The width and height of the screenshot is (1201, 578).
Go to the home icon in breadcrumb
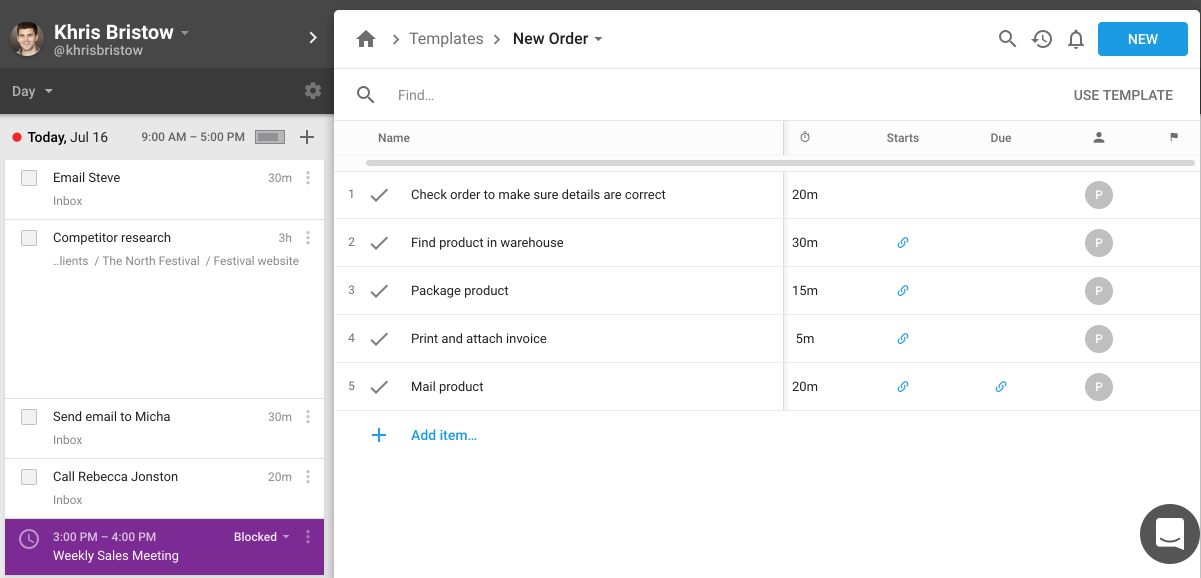[366, 39]
